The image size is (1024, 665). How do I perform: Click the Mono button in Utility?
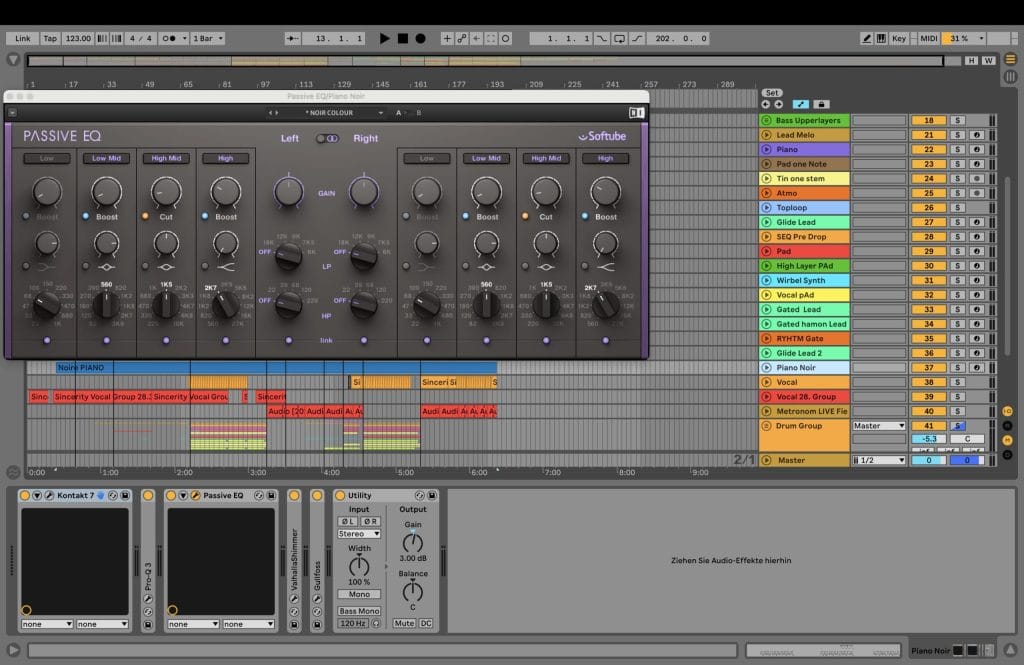(359, 594)
